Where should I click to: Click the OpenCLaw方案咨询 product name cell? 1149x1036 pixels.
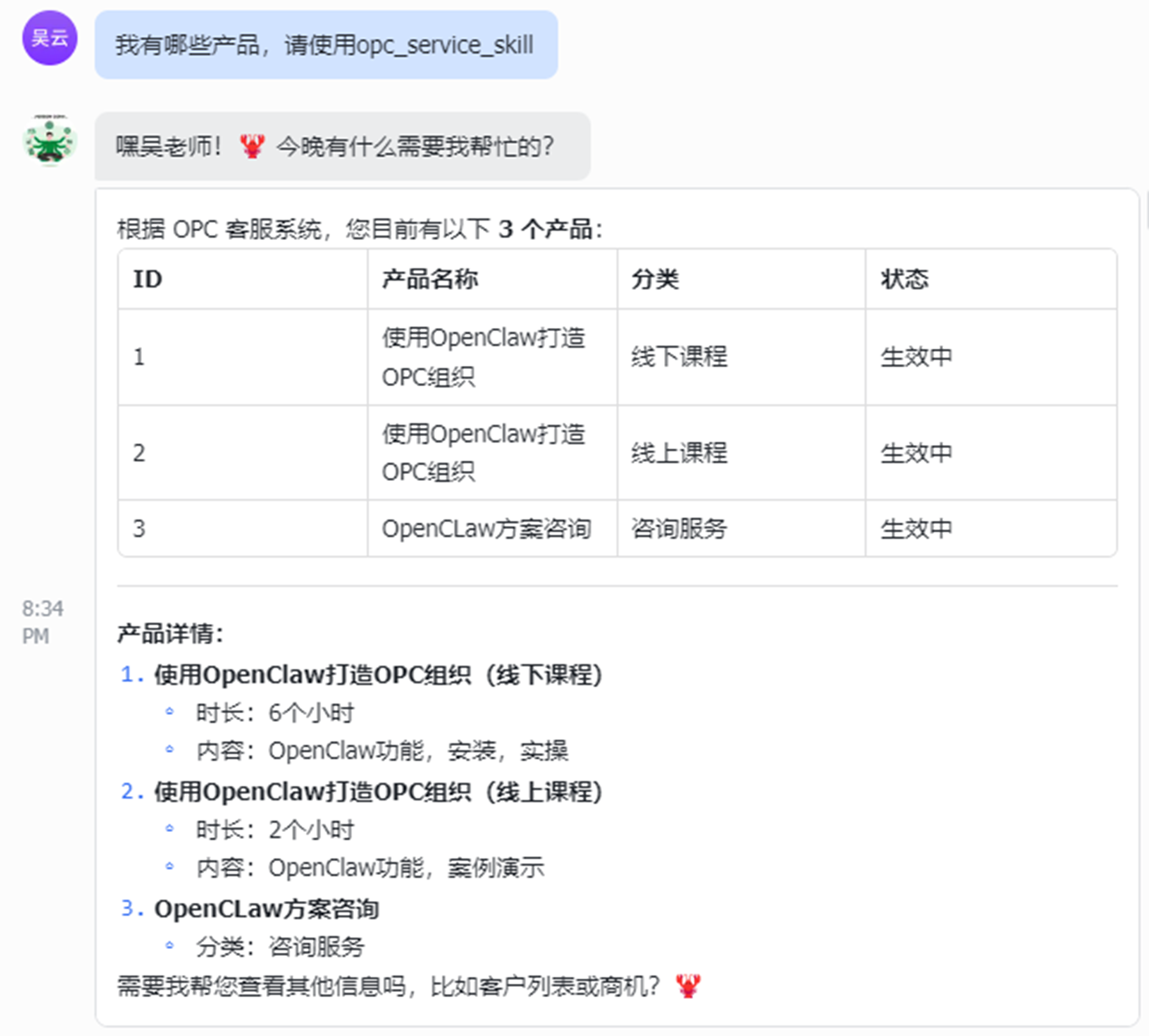coord(487,529)
